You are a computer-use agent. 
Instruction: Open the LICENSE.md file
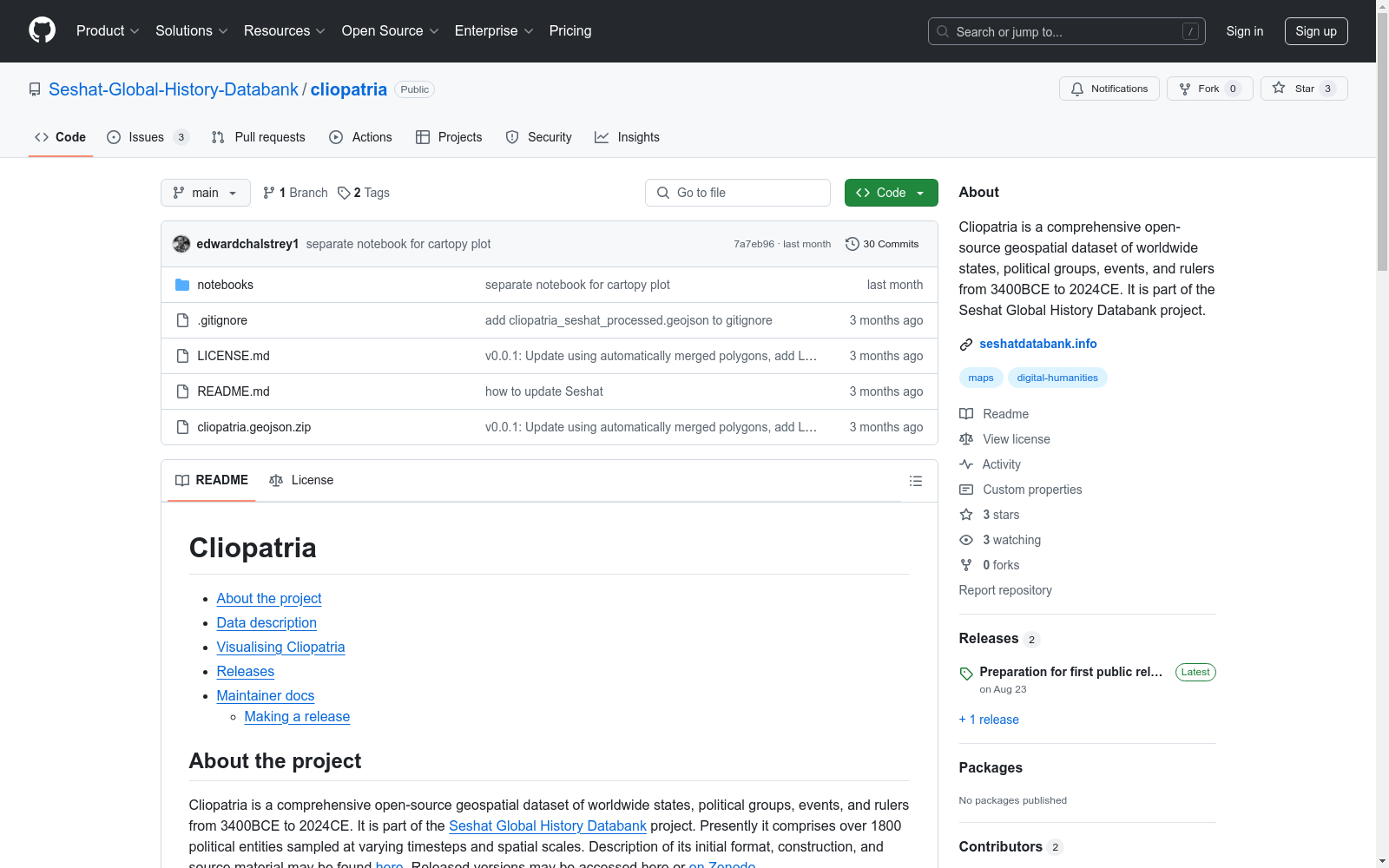pyautogui.click(x=234, y=356)
